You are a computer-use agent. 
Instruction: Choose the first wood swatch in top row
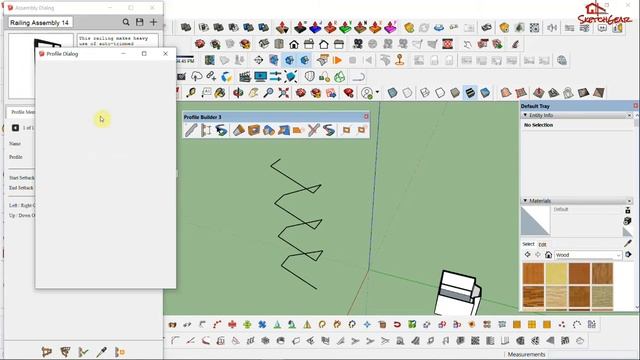click(x=533, y=273)
